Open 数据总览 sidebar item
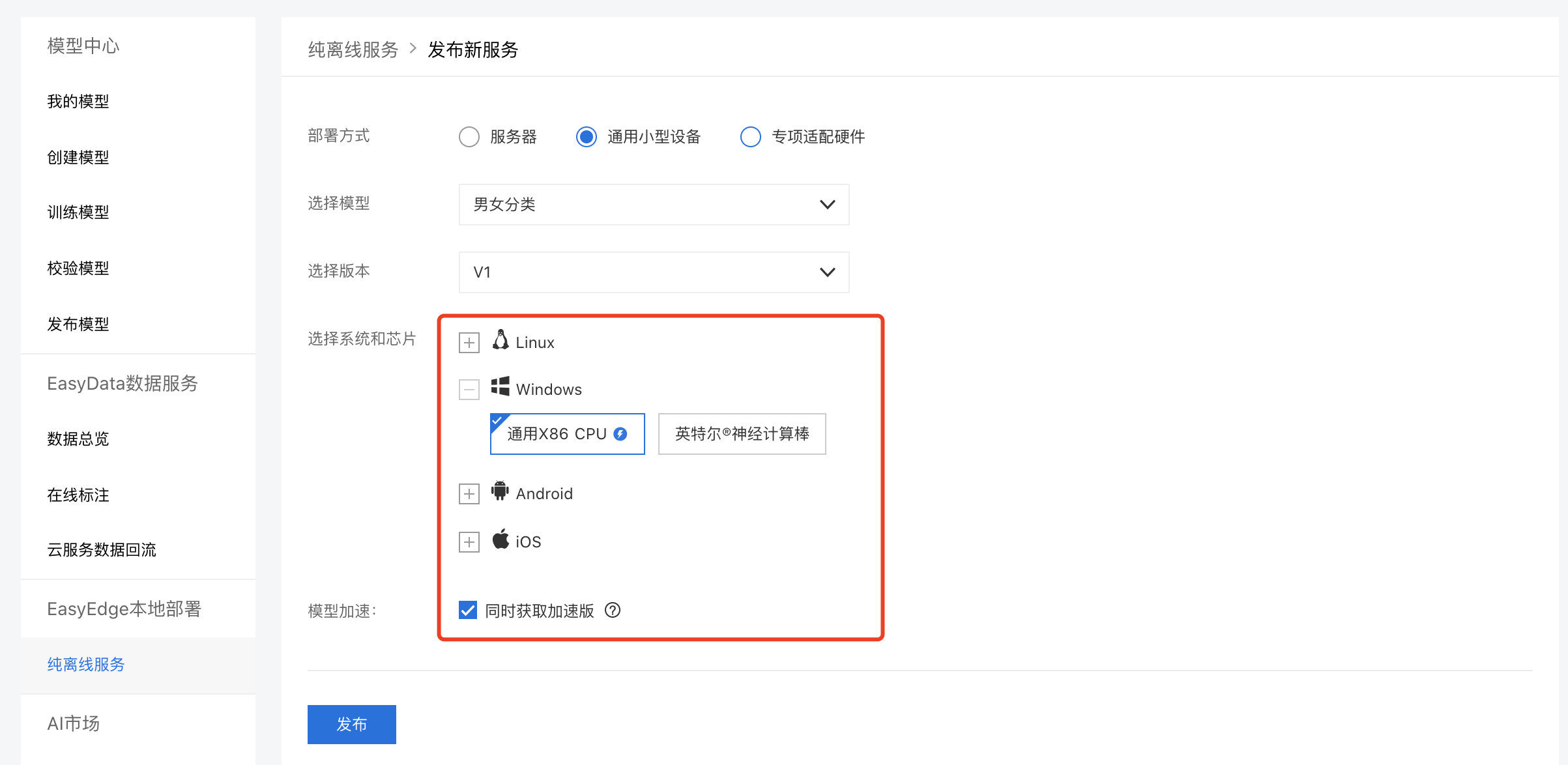 [78, 439]
